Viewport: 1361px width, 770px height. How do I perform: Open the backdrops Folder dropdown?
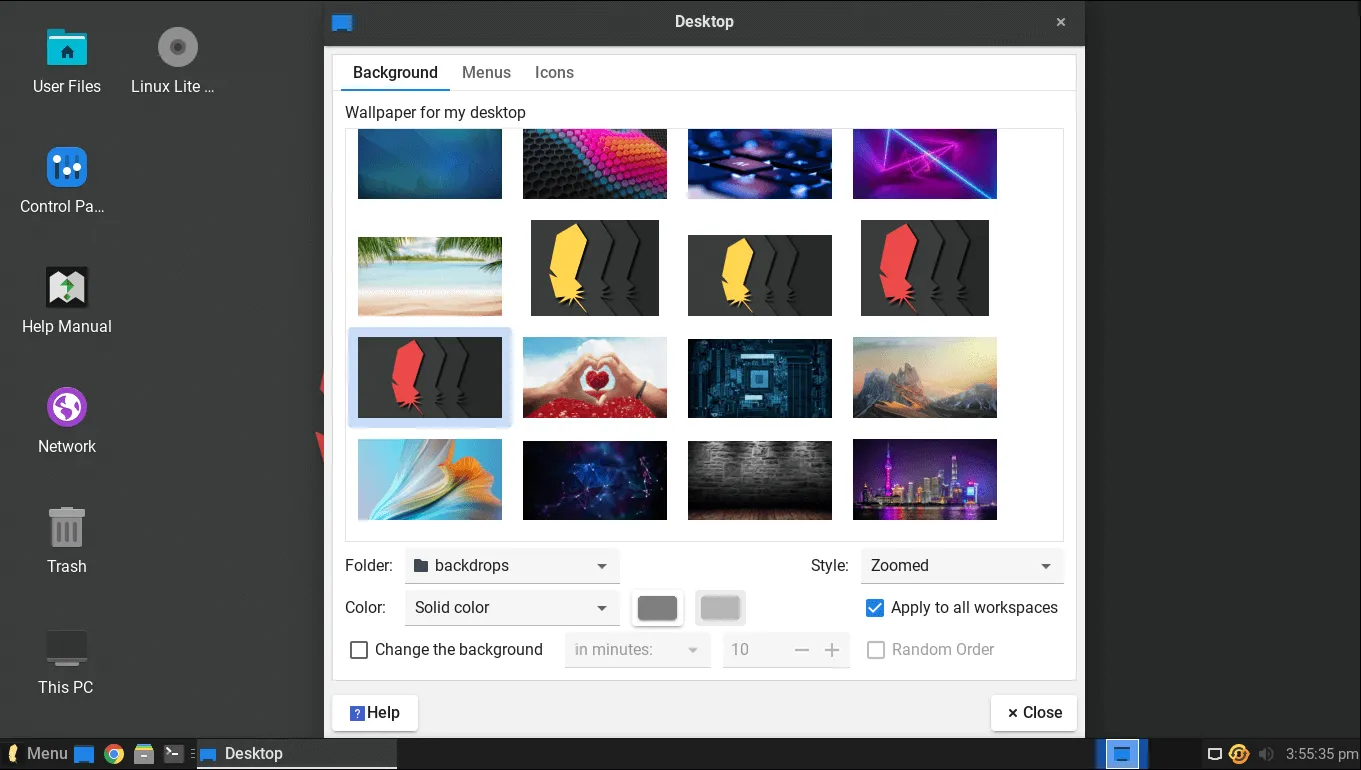tap(511, 565)
